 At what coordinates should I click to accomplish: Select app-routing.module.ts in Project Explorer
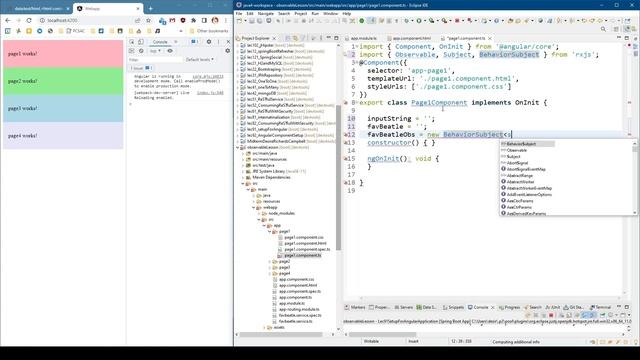(x=299, y=309)
